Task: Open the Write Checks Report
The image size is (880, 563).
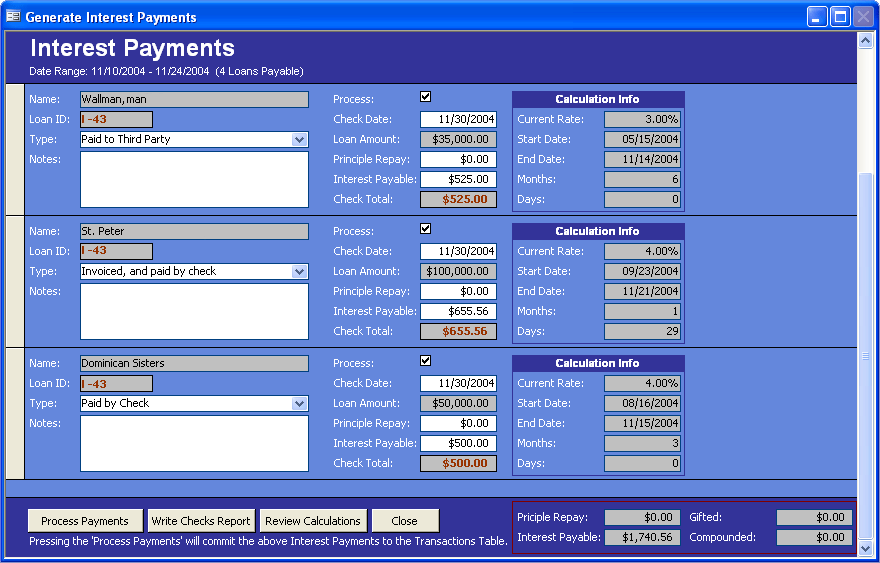Action: (201, 521)
